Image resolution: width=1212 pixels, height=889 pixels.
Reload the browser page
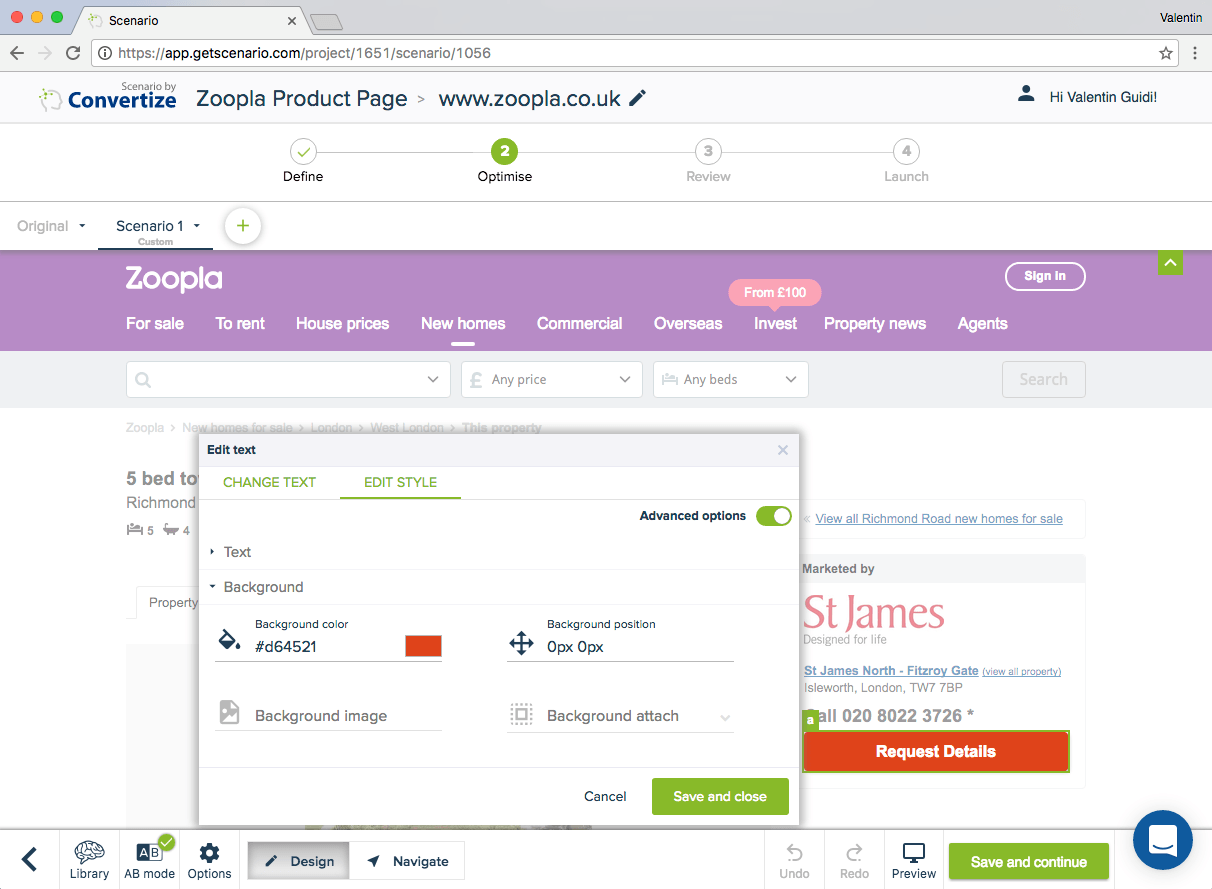[x=73, y=53]
